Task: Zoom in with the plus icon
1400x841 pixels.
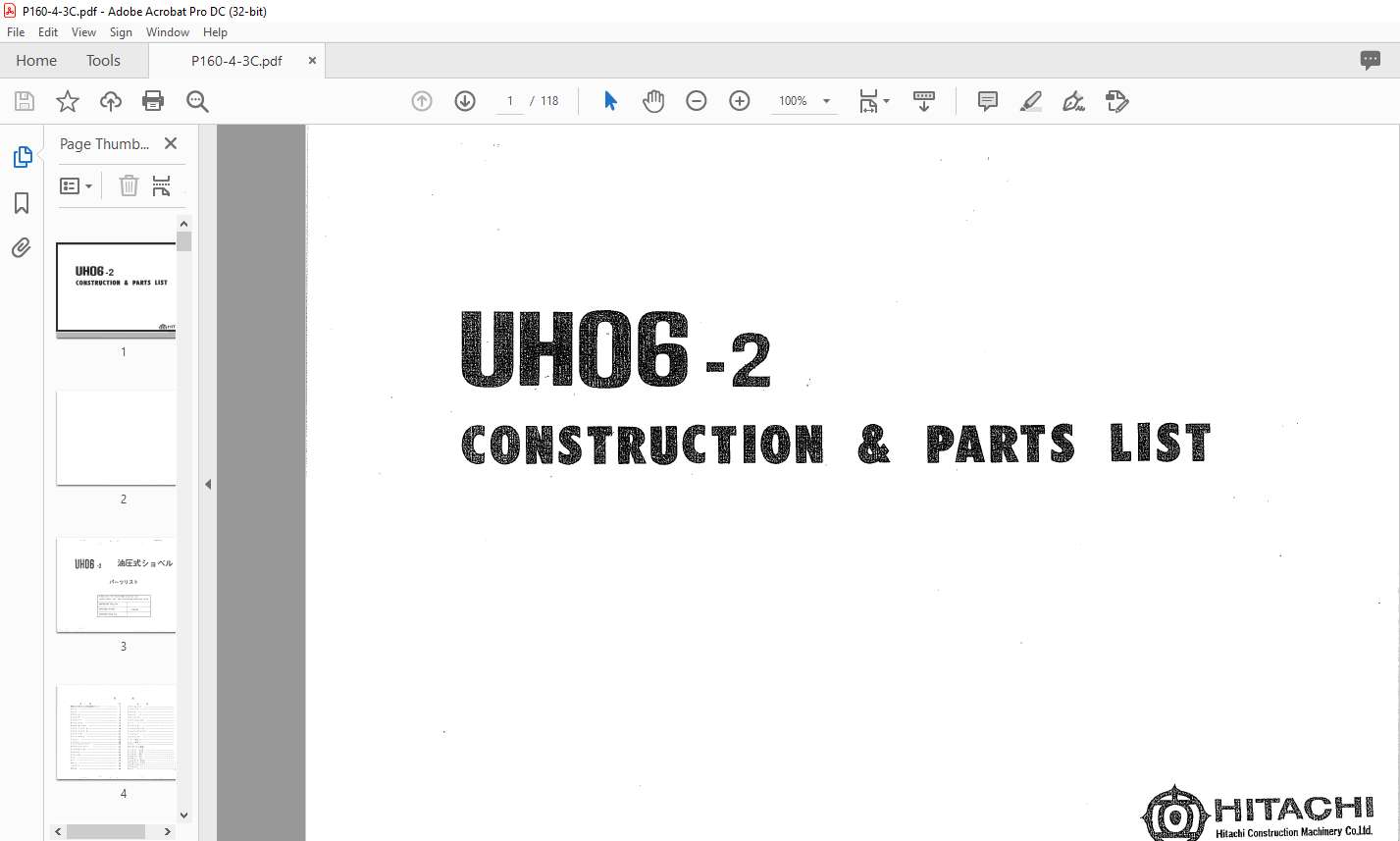Action: coord(740,101)
